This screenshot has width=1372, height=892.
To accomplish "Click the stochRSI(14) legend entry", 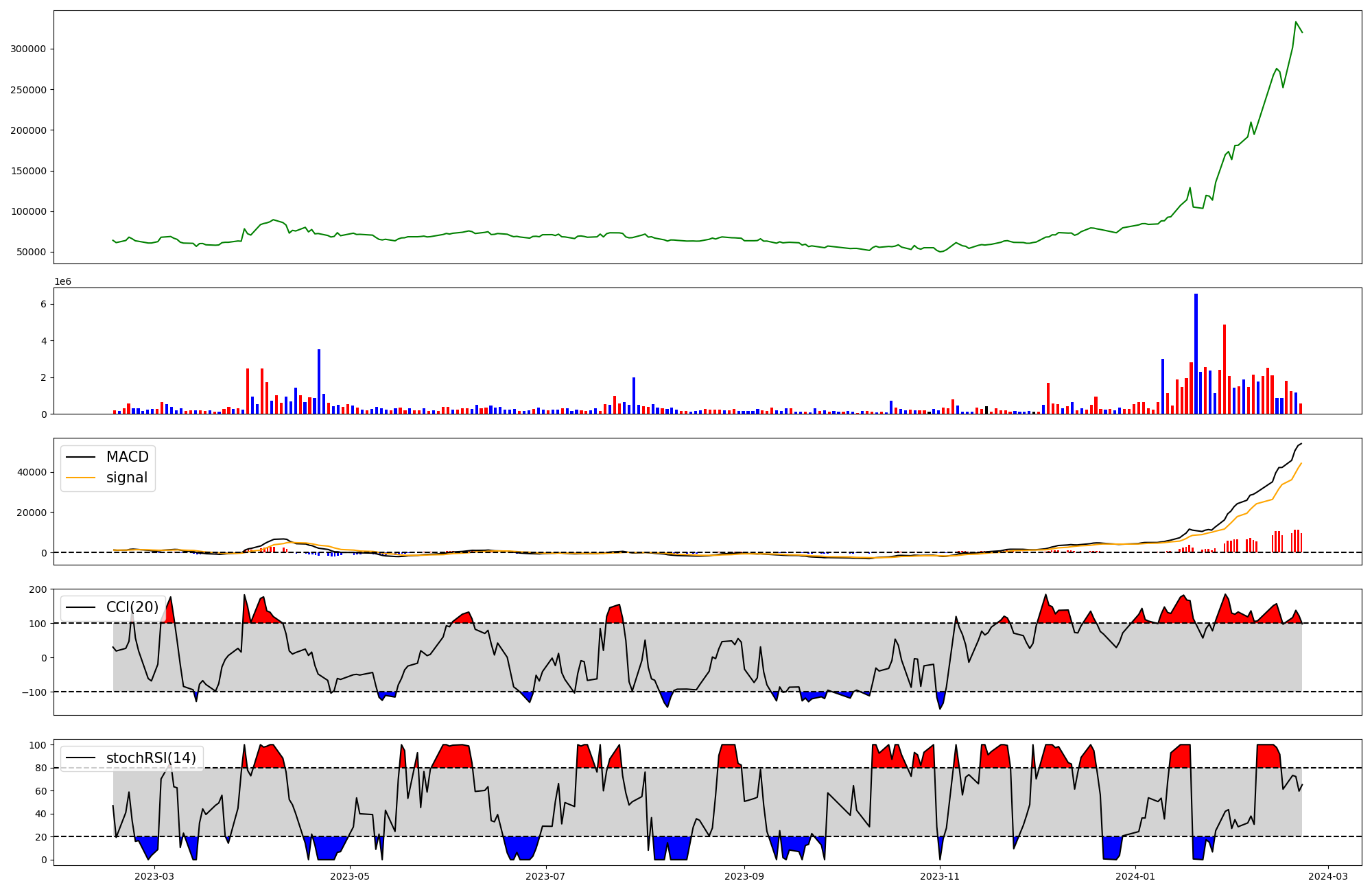I will tap(151, 758).
